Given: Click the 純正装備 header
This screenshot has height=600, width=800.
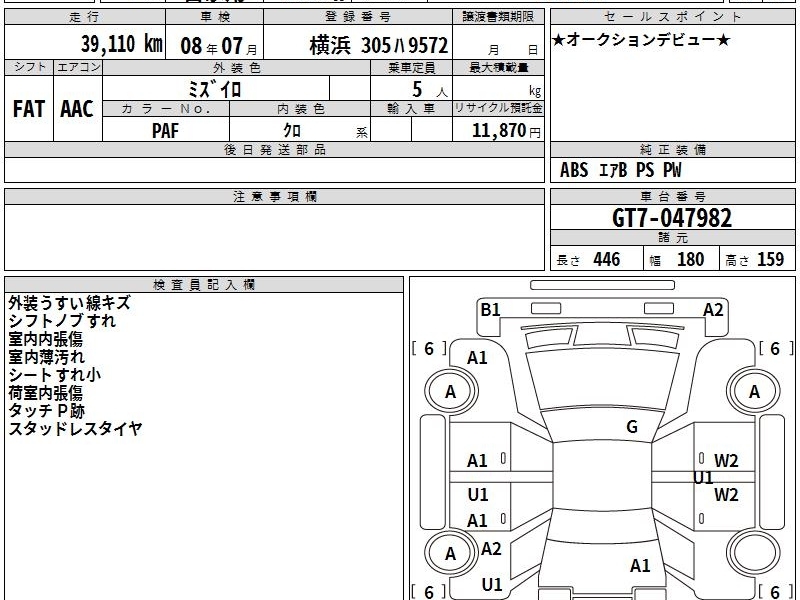Looking at the screenshot, I should tap(672, 150).
